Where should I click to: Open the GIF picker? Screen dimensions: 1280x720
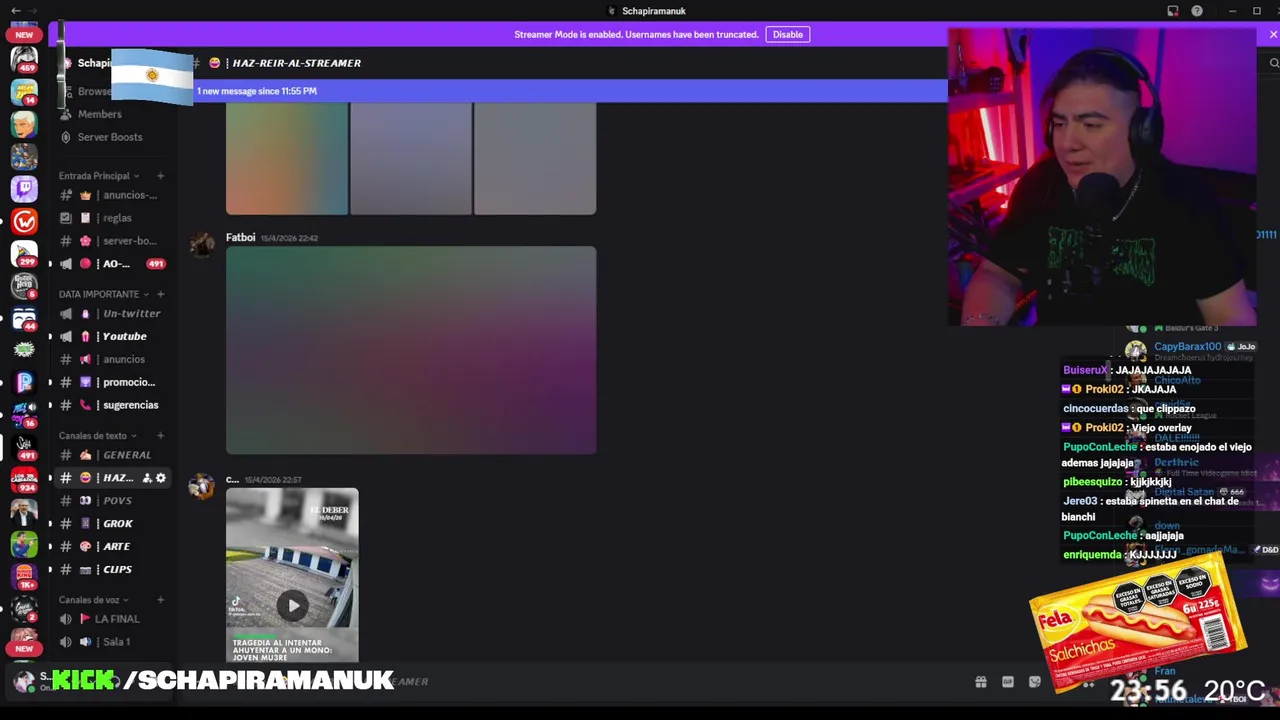click(x=1008, y=682)
